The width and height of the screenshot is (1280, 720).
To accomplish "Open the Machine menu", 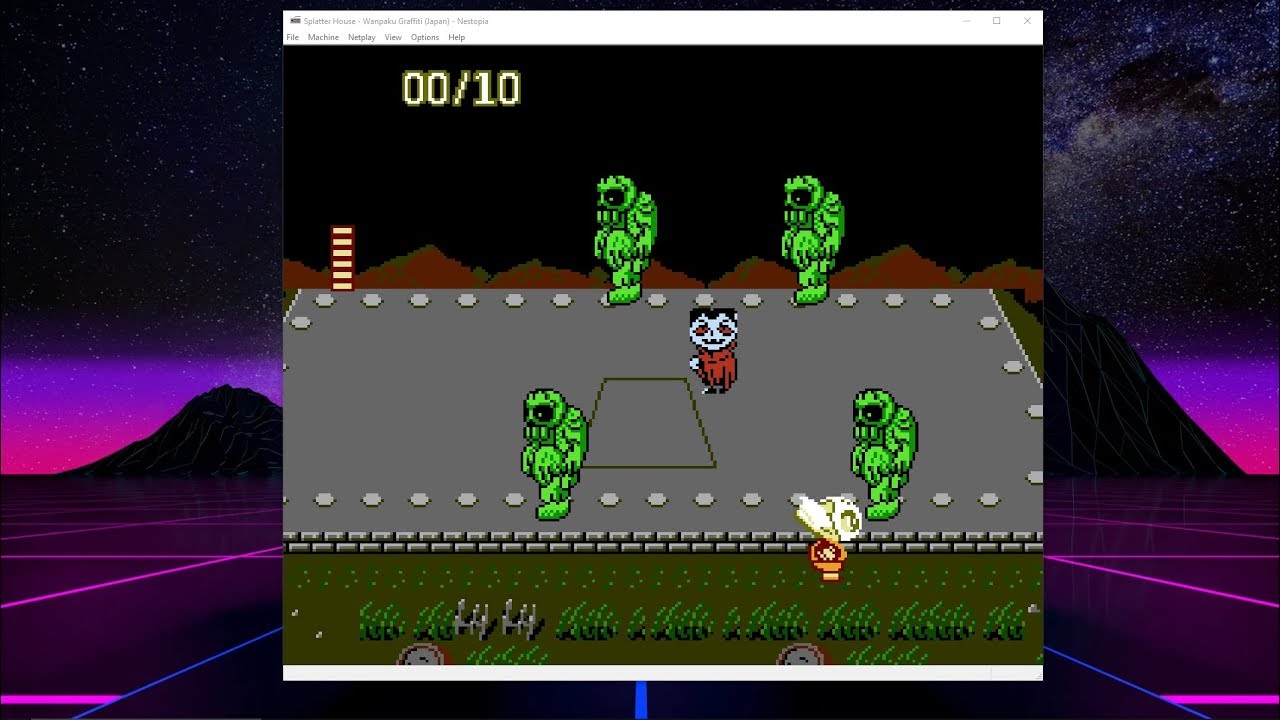I will coord(323,37).
